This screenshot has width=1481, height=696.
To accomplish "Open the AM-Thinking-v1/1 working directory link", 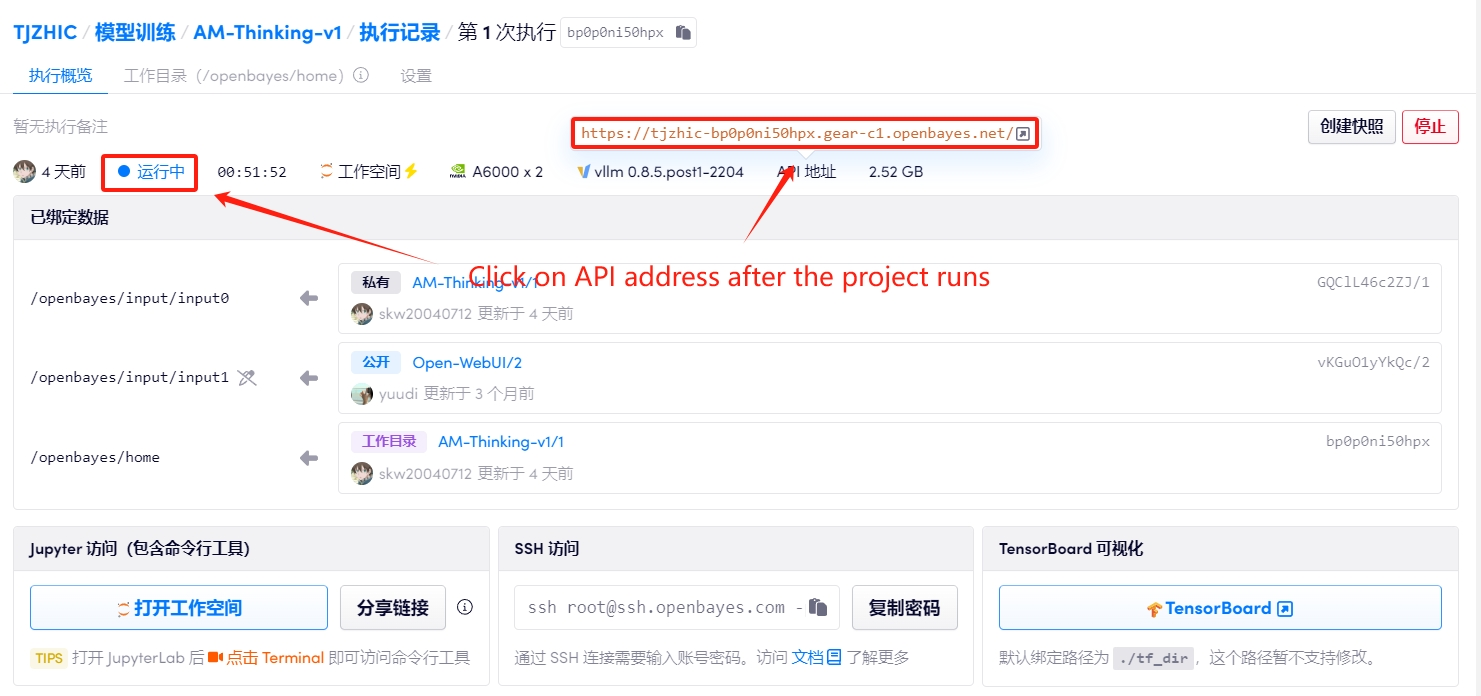I will 501,442.
